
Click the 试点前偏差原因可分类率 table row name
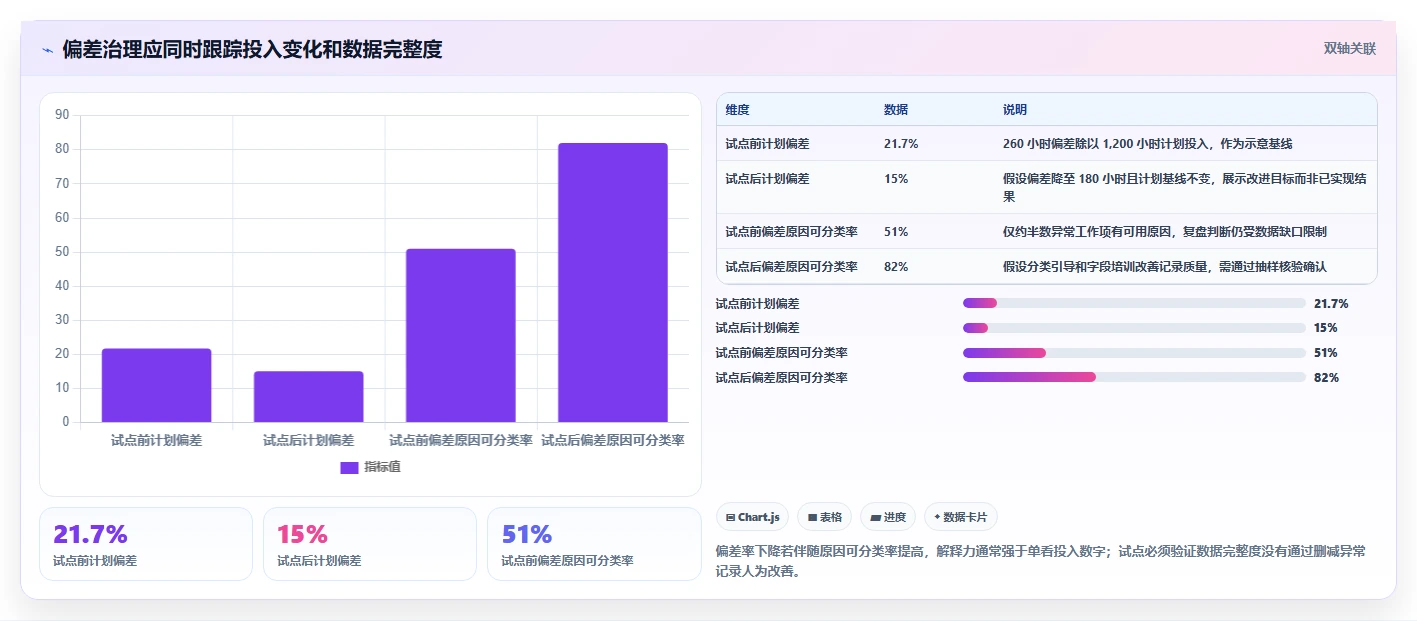pyautogui.click(x=792, y=232)
